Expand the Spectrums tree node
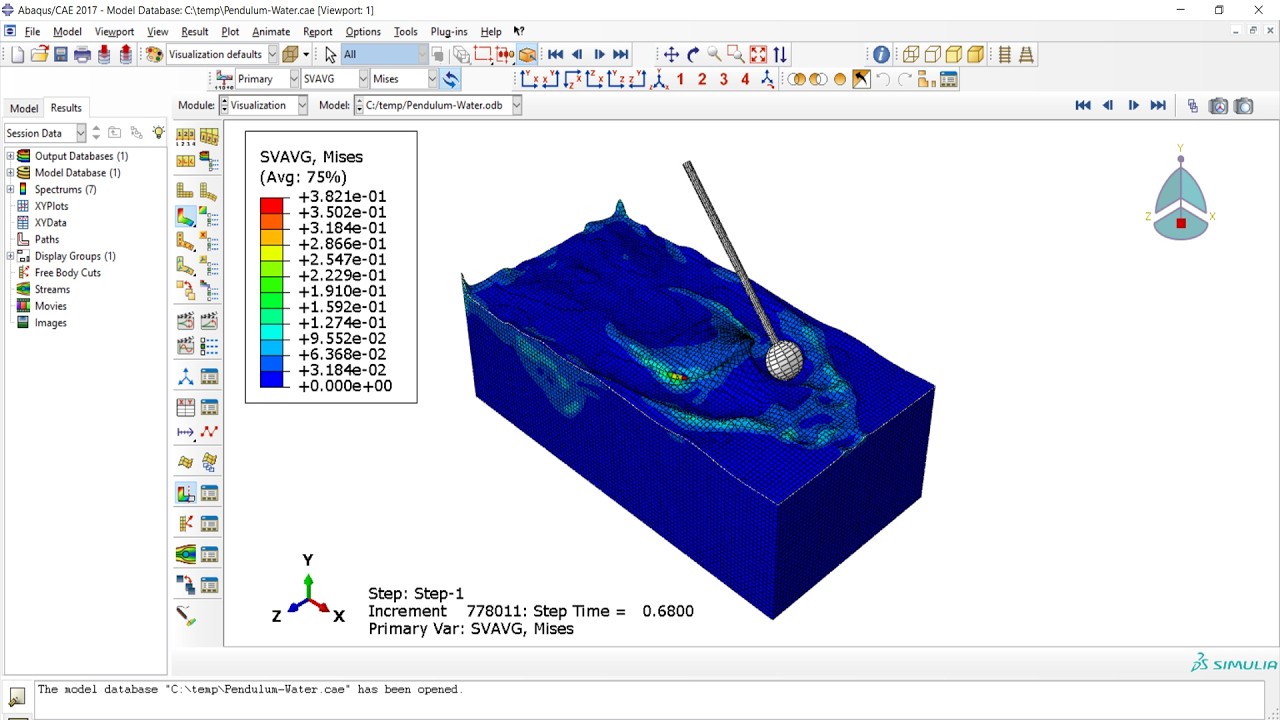Screen dimensions: 1280x720 10,189
